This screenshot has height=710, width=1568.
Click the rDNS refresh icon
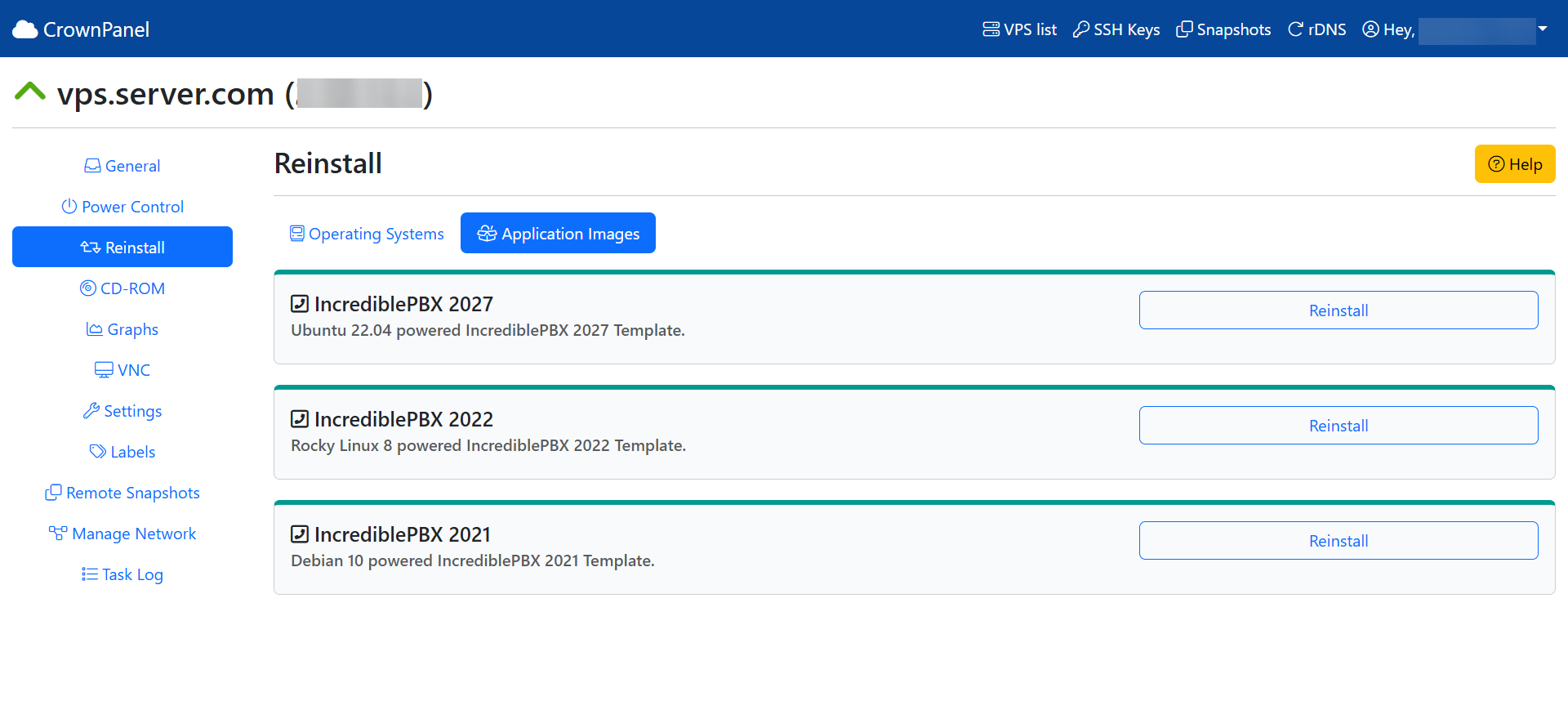(x=1295, y=29)
